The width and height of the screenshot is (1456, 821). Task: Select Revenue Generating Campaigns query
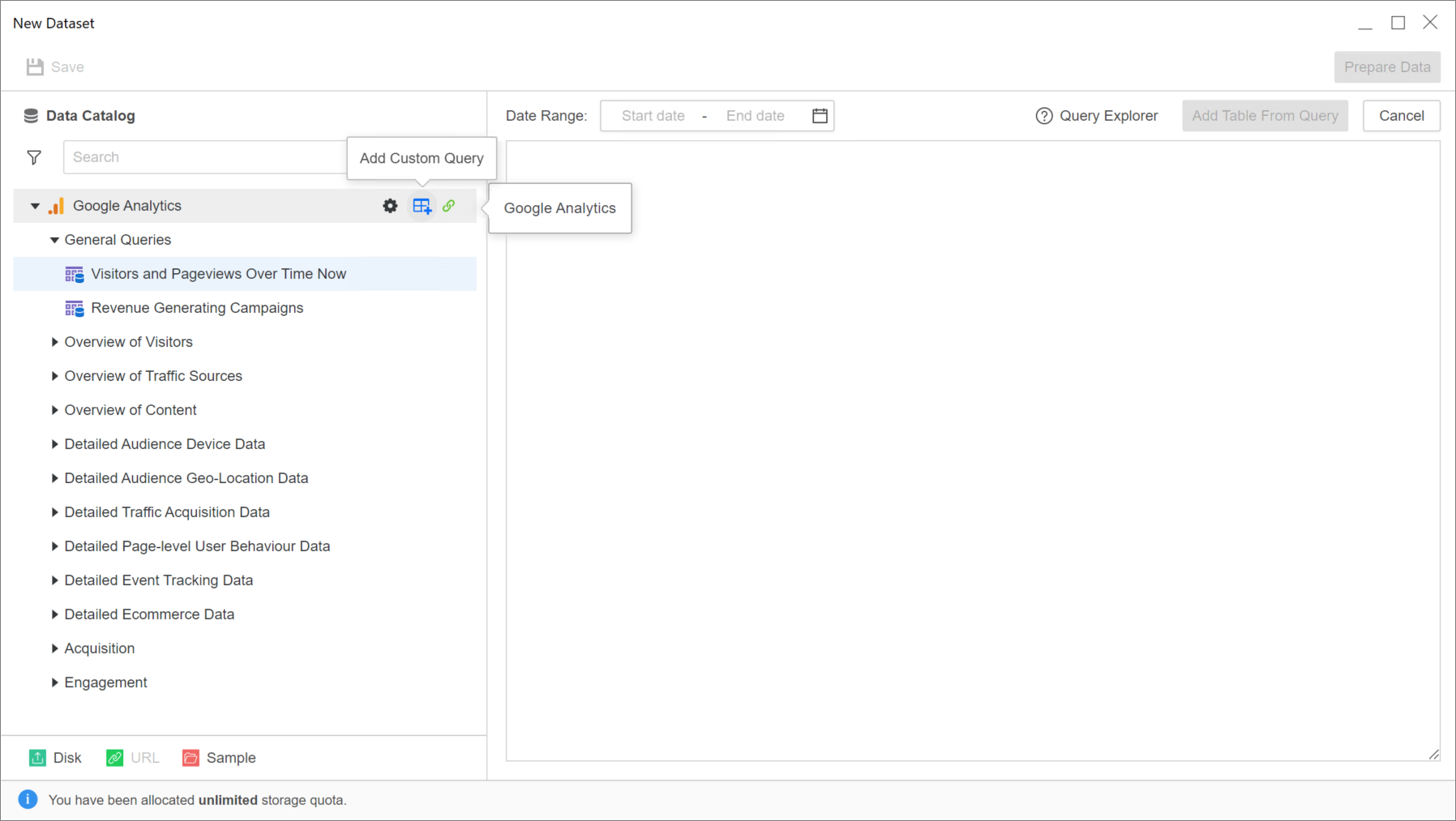point(197,308)
